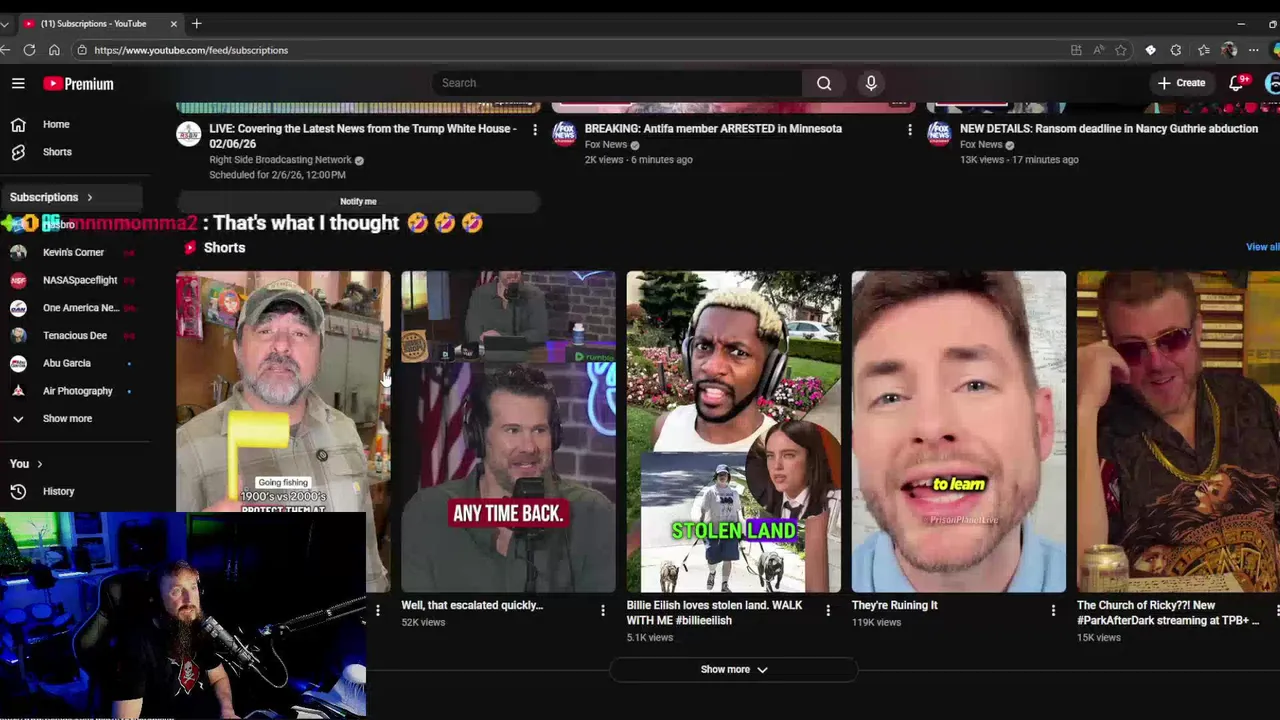
Task: Open BREAKING Antifa member ARRESTED video title
Action: (x=713, y=128)
